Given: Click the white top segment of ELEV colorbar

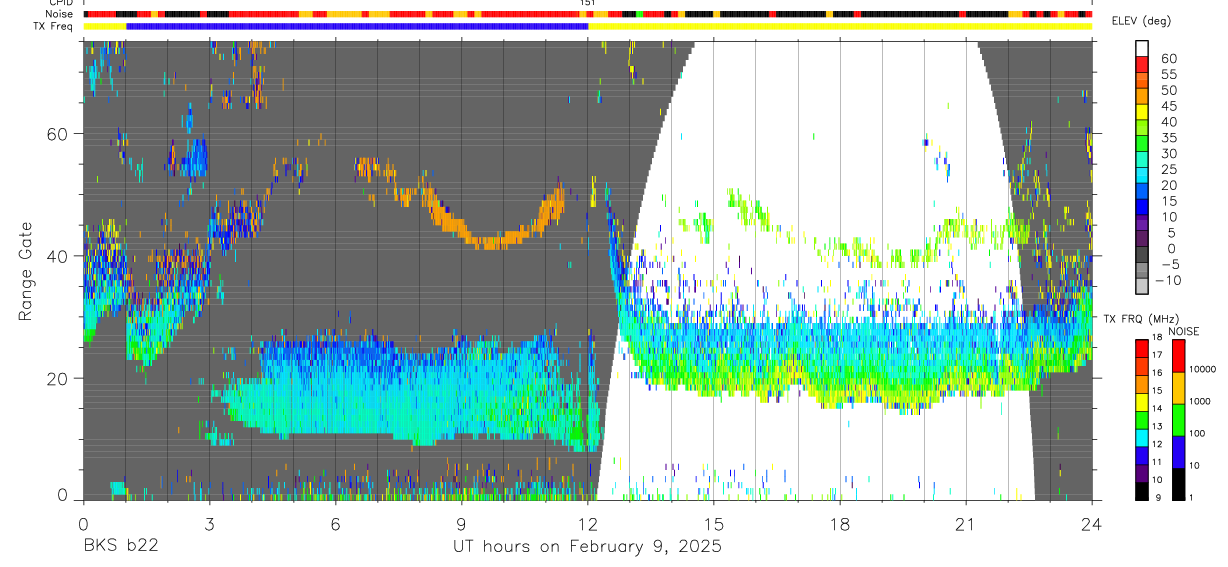Looking at the screenshot, I should click(x=1142, y=48).
